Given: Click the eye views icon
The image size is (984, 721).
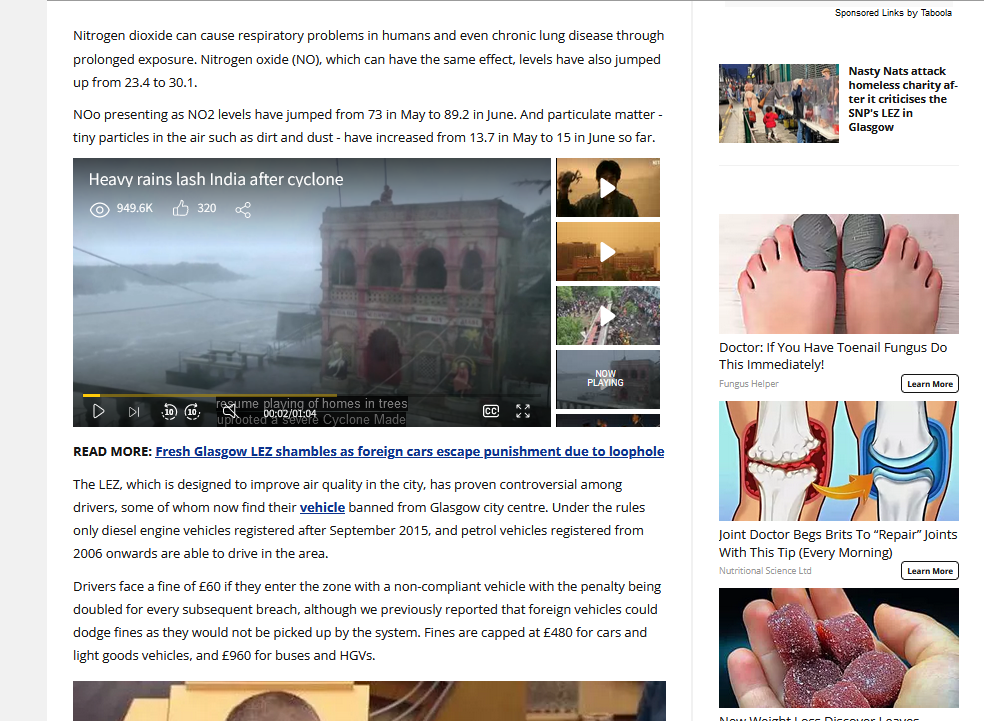Looking at the screenshot, I should [x=99, y=210].
